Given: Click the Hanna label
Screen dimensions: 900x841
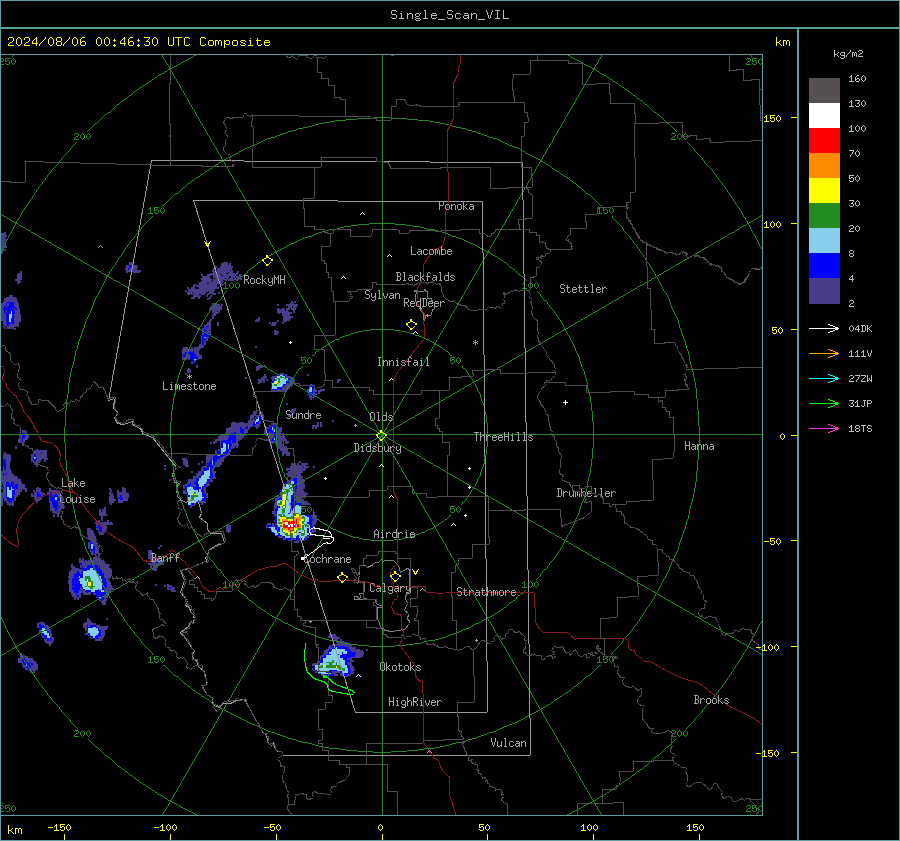Looking at the screenshot, I should click(699, 446).
